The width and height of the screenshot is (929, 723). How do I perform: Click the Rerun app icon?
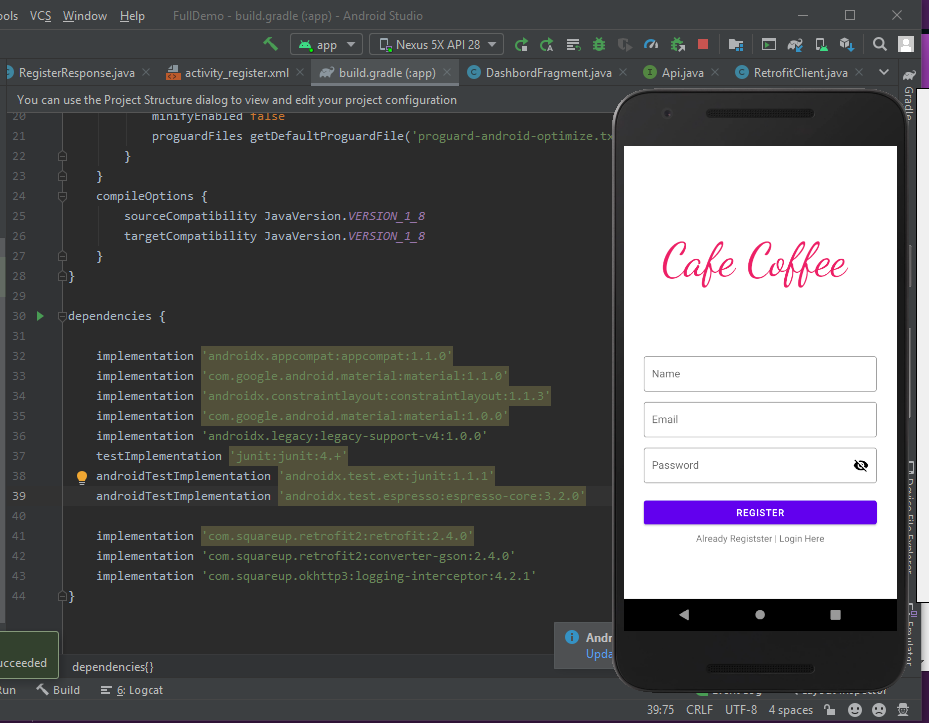[521, 44]
